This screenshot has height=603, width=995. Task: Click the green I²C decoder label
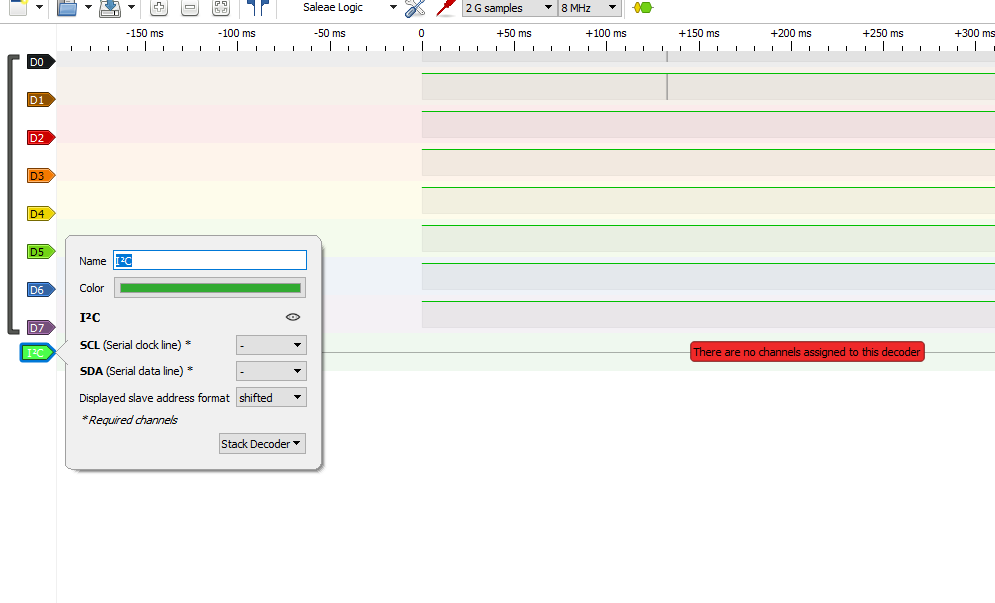click(37, 353)
